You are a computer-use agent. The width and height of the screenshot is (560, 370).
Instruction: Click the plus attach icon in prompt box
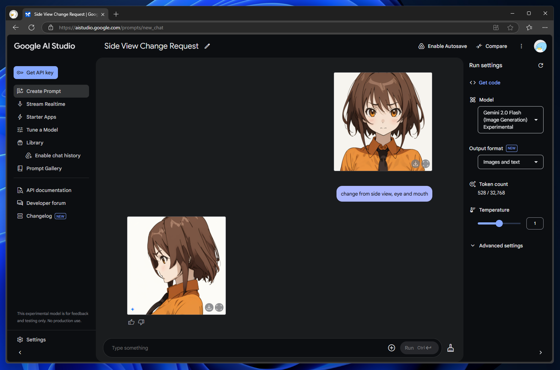[391, 348]
